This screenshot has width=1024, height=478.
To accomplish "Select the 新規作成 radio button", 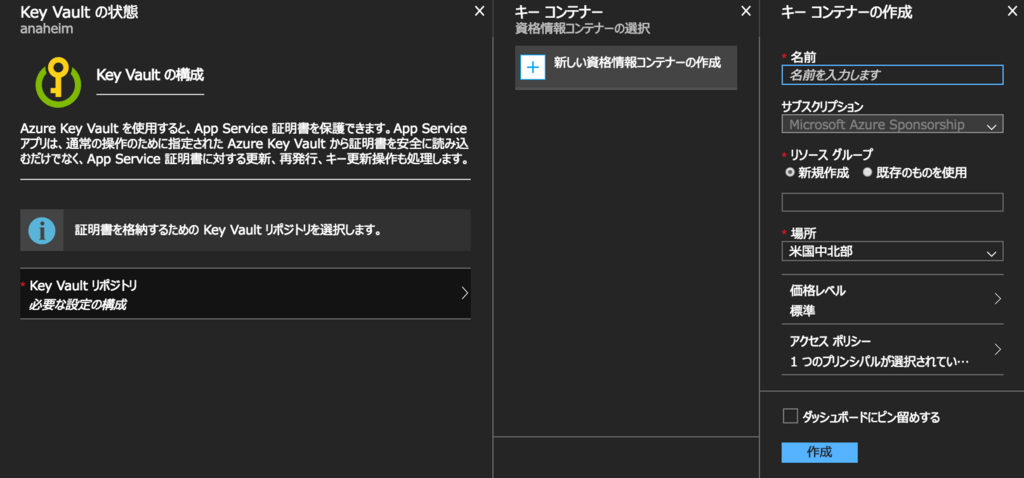I will tap(790, 173).
